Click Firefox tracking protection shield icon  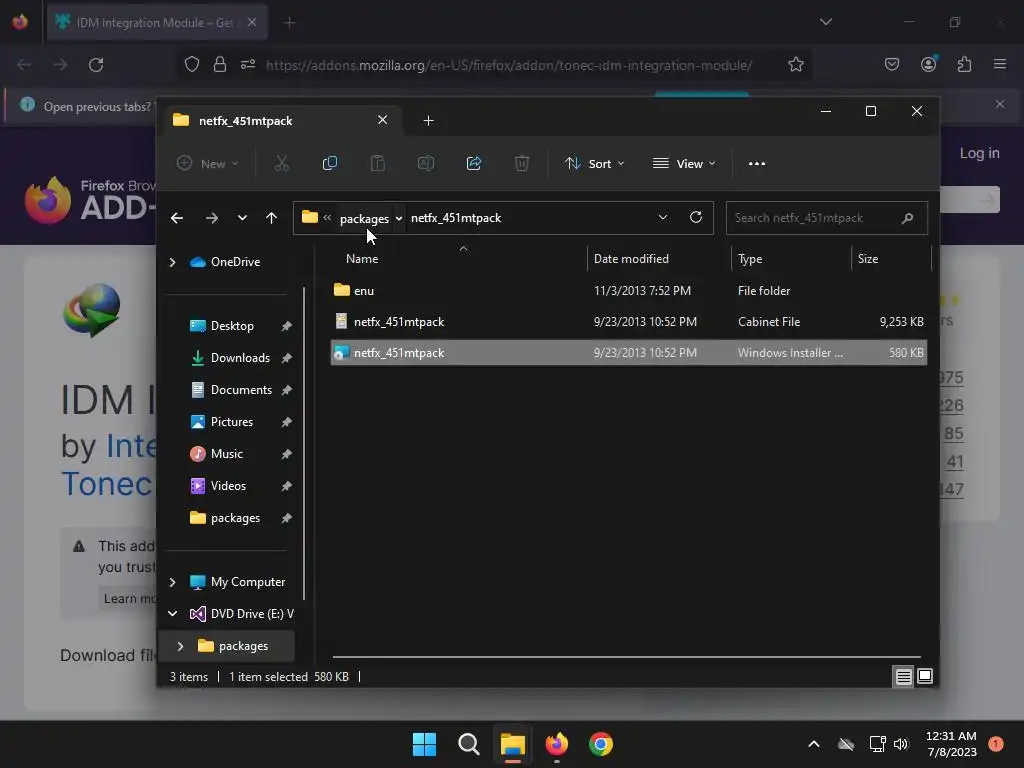tap(191, 65)
